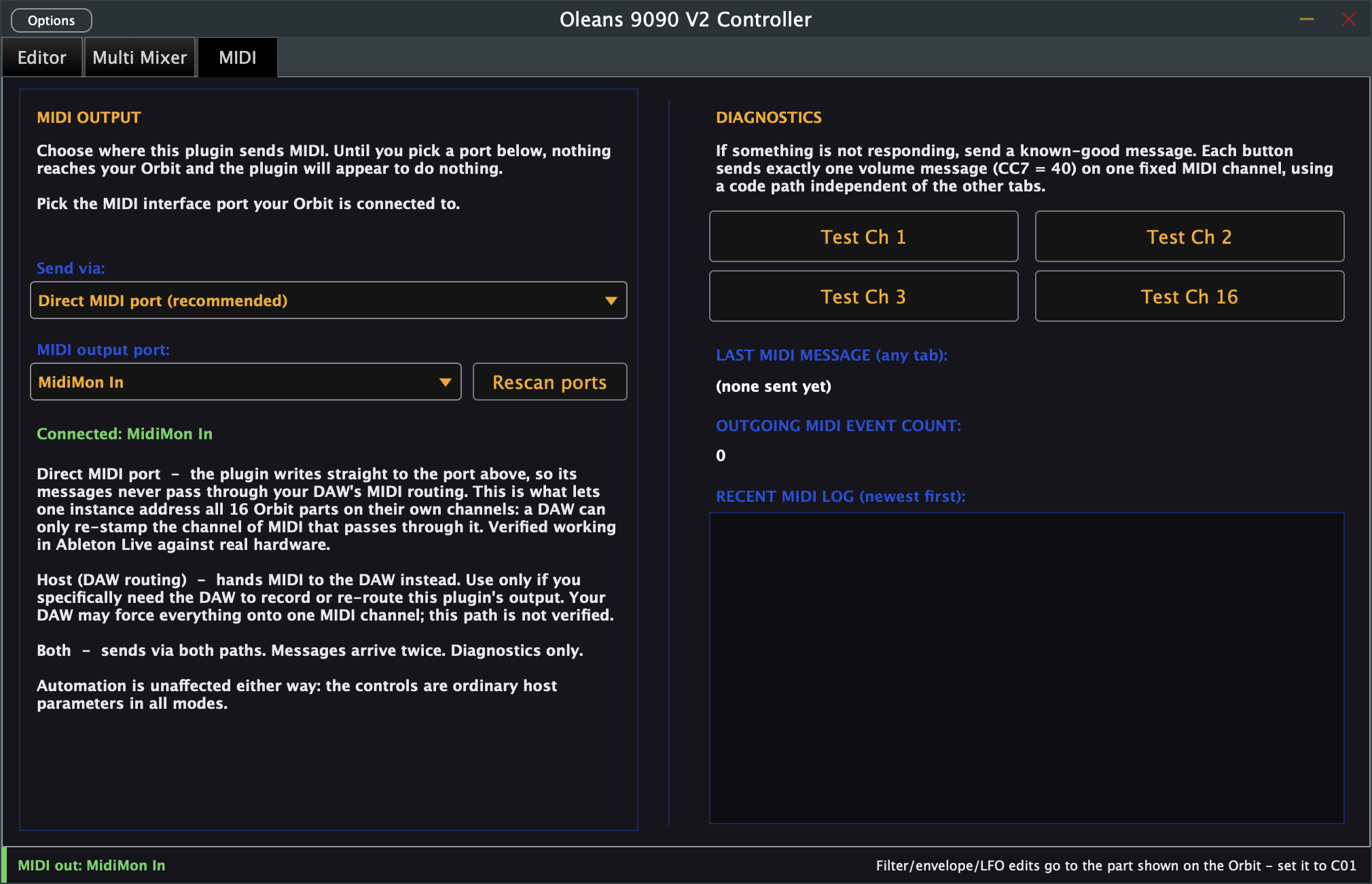
Task: Send test message on channel 1
Action: tap(863, 236)
